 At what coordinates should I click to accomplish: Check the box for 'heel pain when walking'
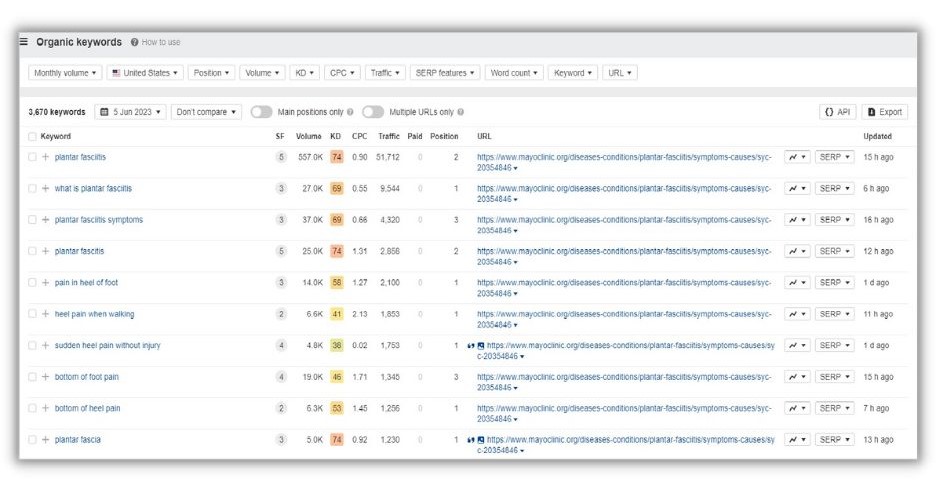click(x=32, y=314)
